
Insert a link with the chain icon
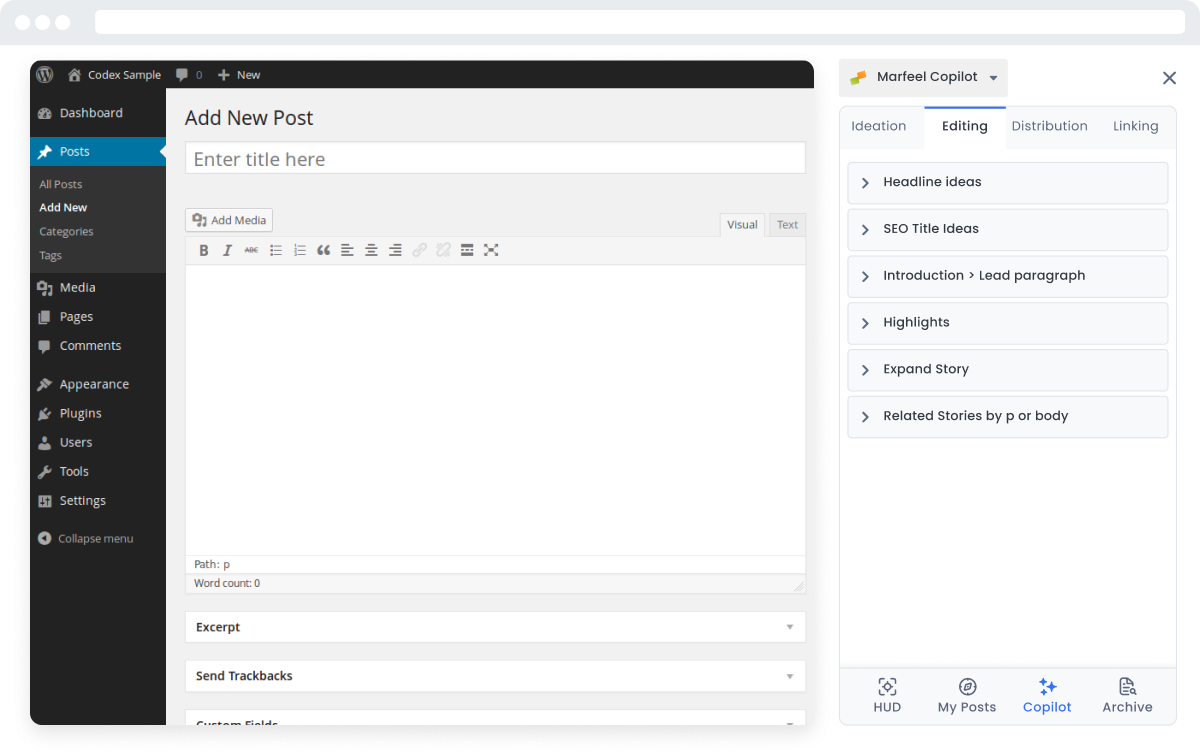tap(419, 250)
